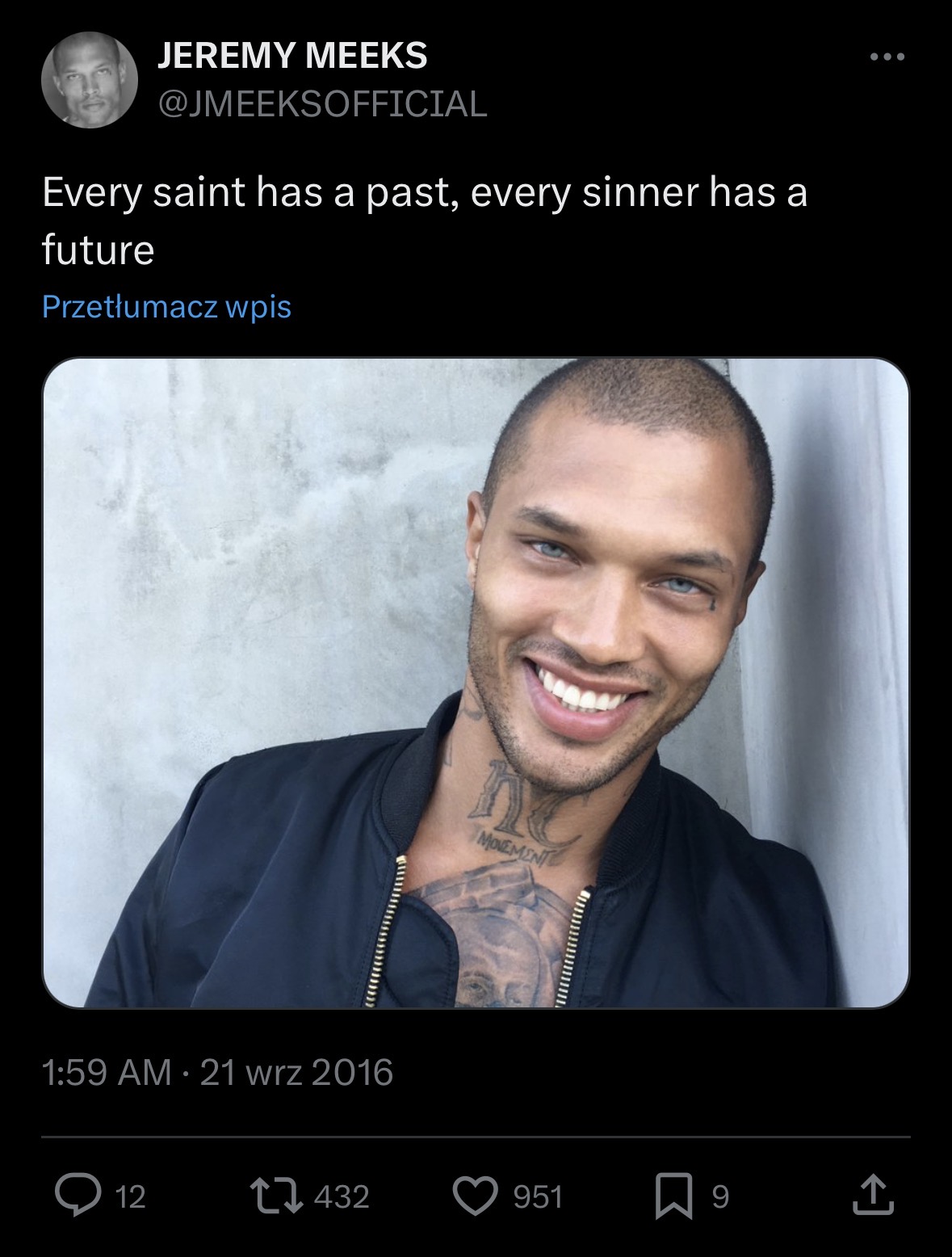Click the Przetłumacz wpis translate link
This screenshot has height=1257, width=952.
point(166,307)
